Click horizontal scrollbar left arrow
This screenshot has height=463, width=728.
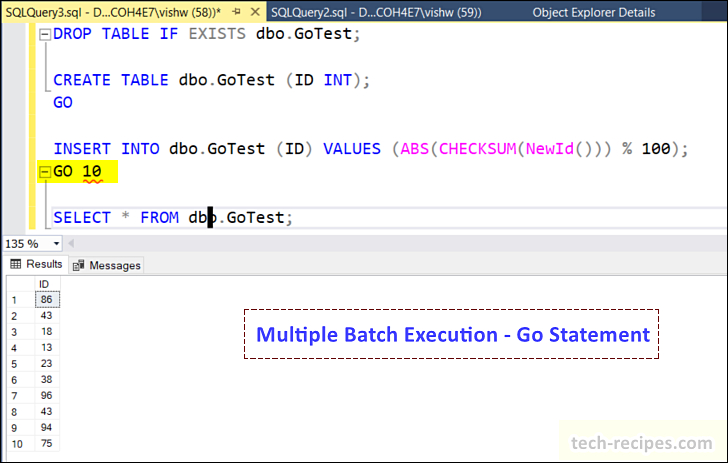click(x=71, y=243)
